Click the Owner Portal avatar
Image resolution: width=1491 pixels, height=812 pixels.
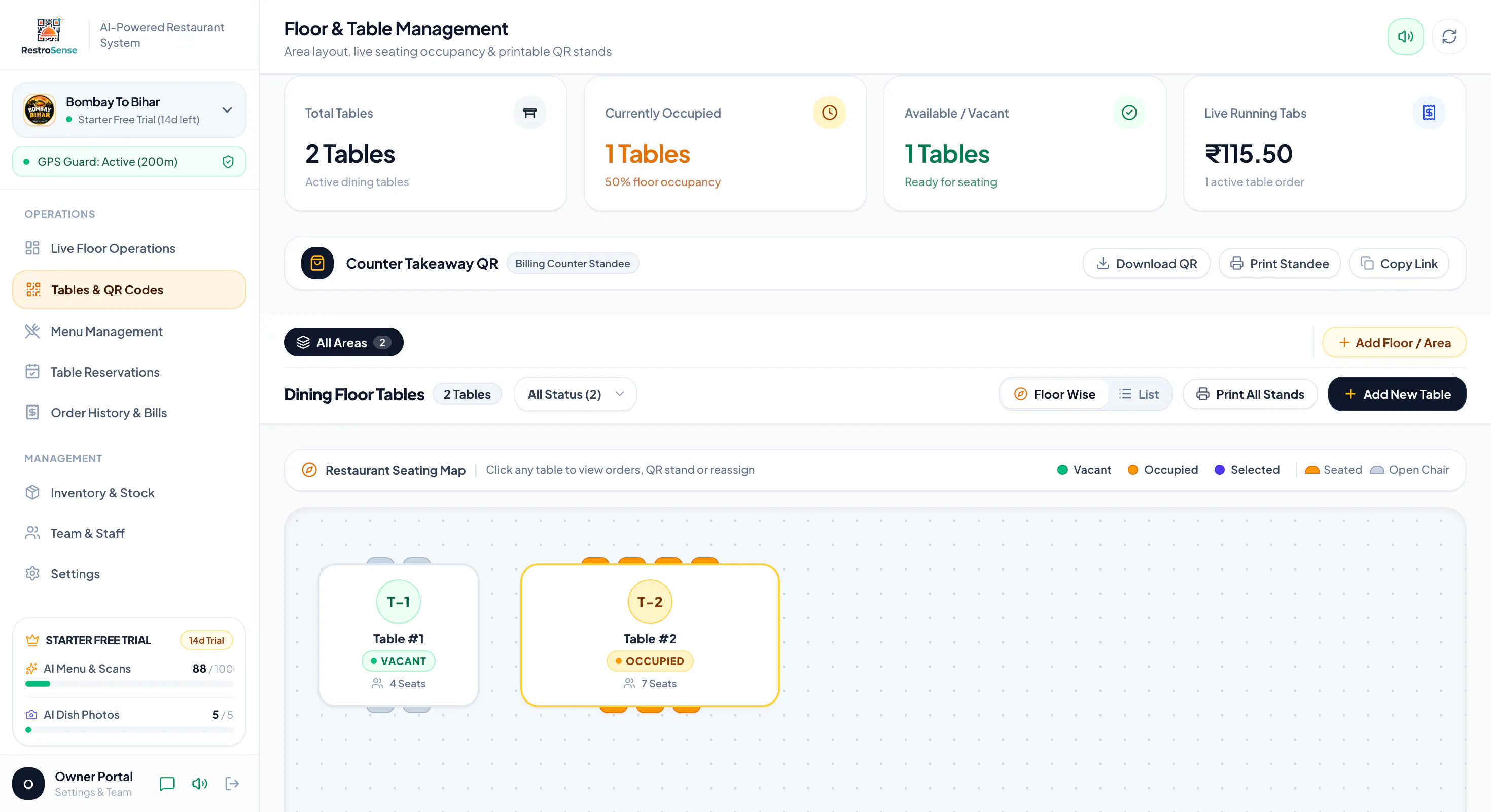pyautogui.click(x=28, y=784)
